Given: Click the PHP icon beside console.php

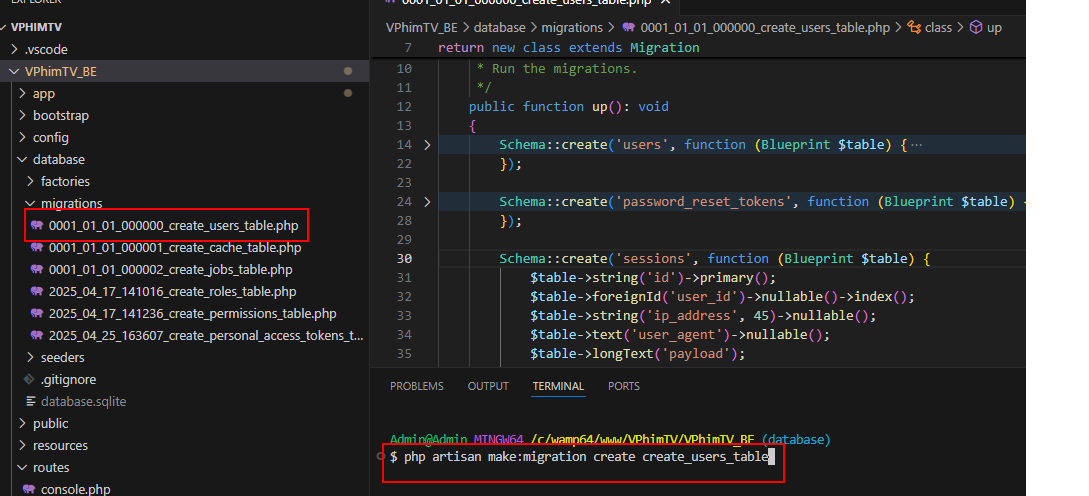Looking at the screenshot, I should (29, 489).
